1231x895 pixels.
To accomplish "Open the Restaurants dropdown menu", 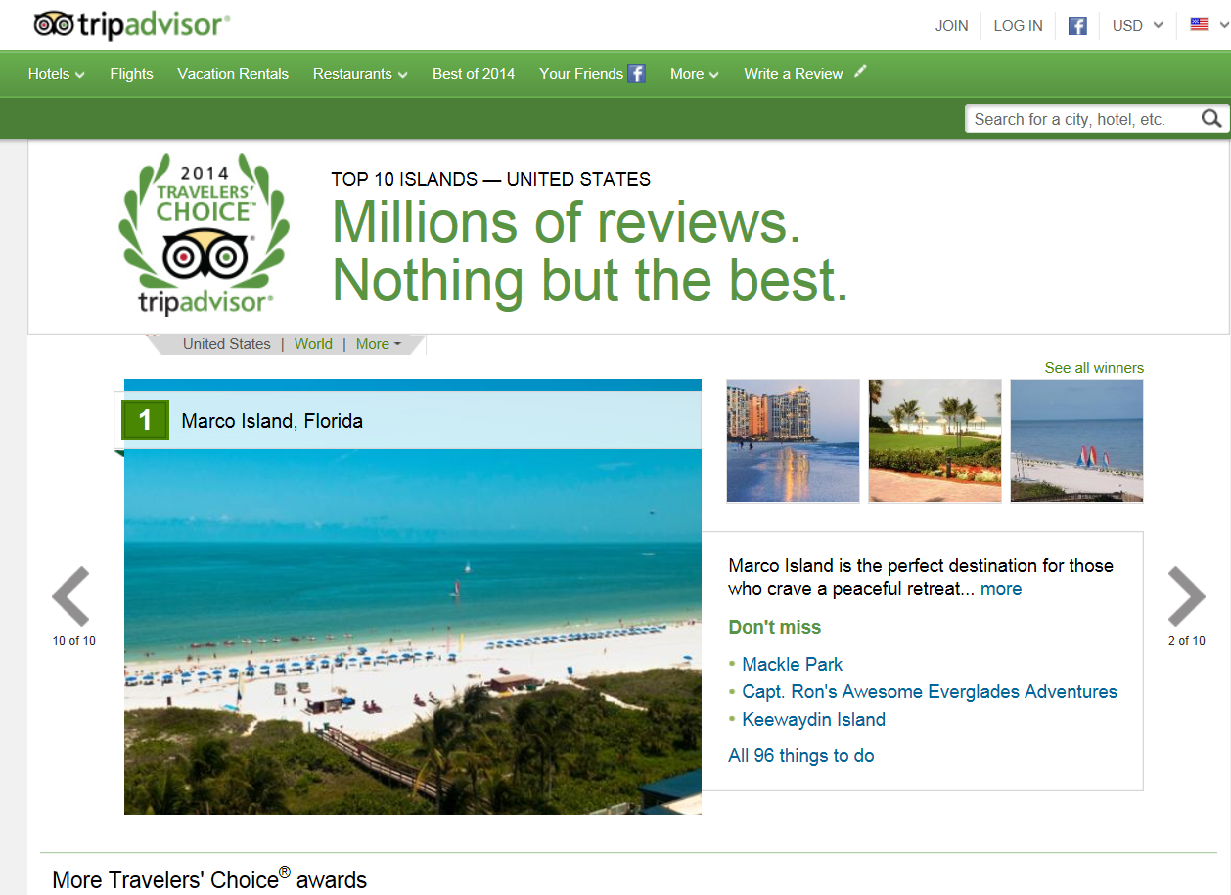I will (x=360, y=74).
